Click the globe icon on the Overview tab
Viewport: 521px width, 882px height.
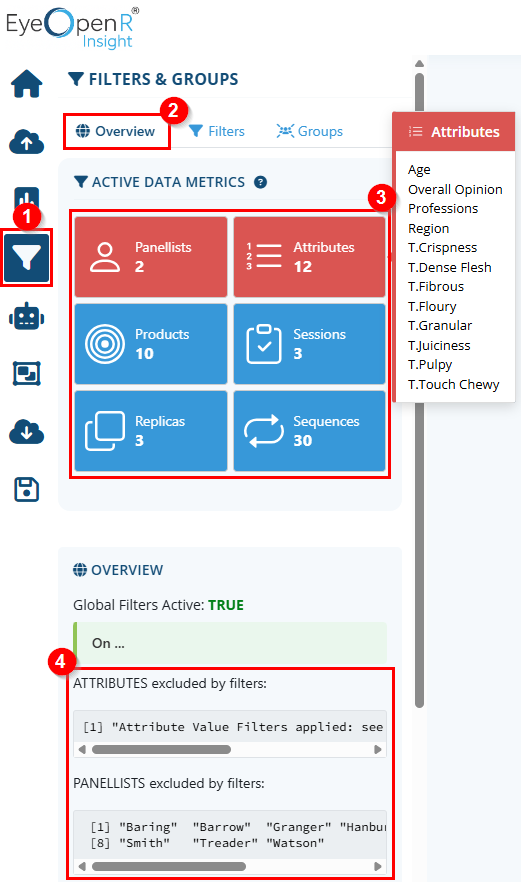(83, 131)
